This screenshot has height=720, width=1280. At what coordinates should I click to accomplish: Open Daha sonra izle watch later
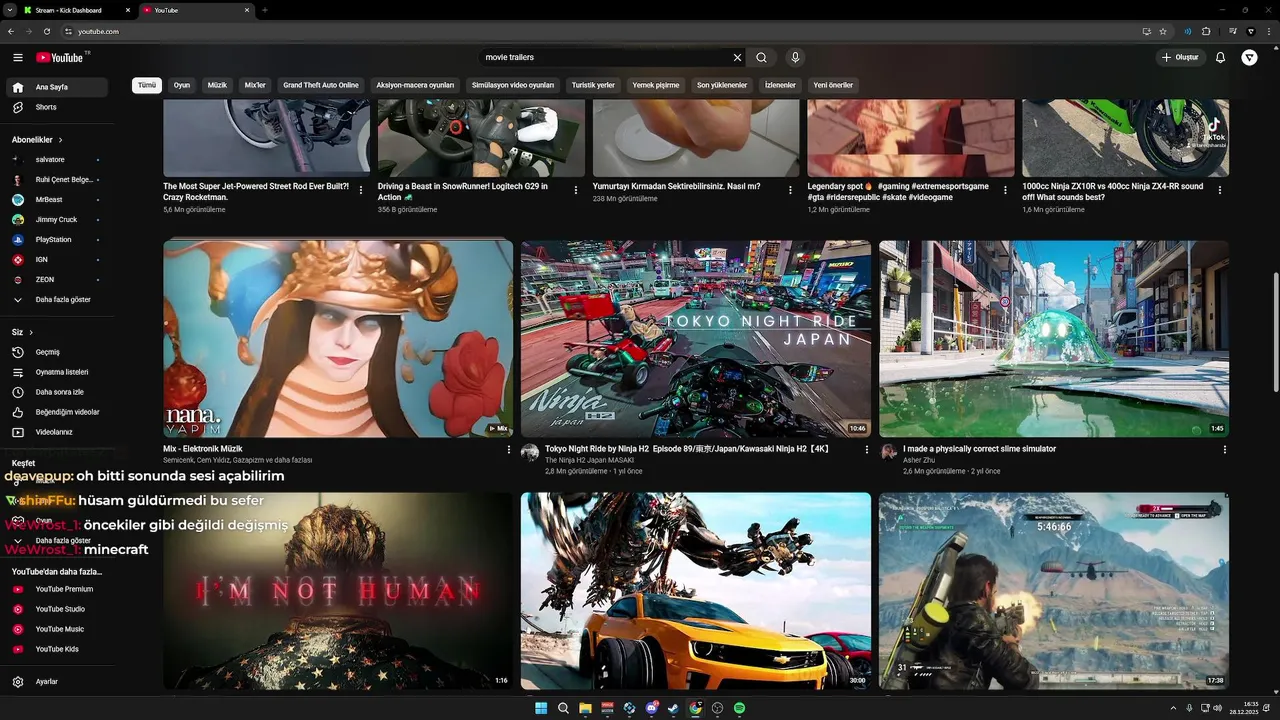(x=55, y=392)
